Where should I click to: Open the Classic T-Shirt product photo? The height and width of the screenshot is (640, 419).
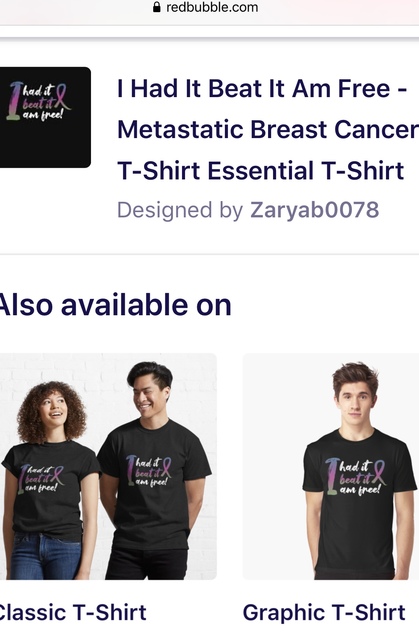108,466
